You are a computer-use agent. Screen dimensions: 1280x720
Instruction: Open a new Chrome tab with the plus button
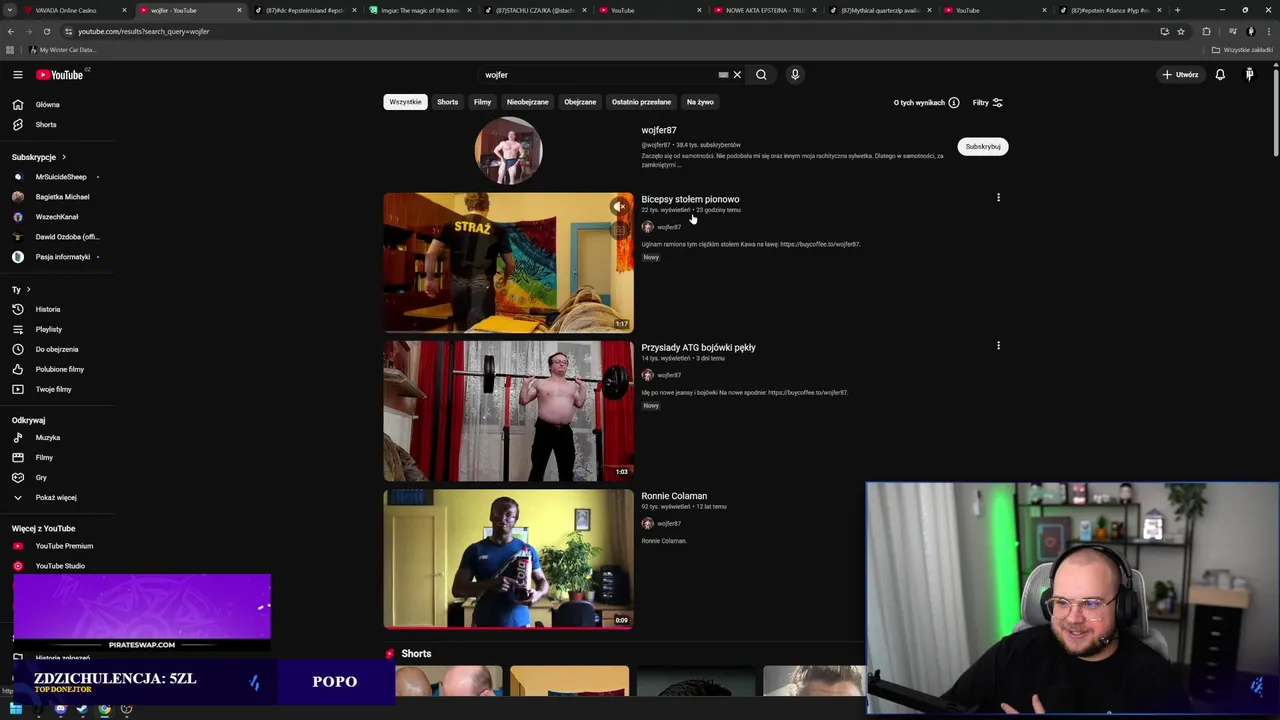point(1177,10)
